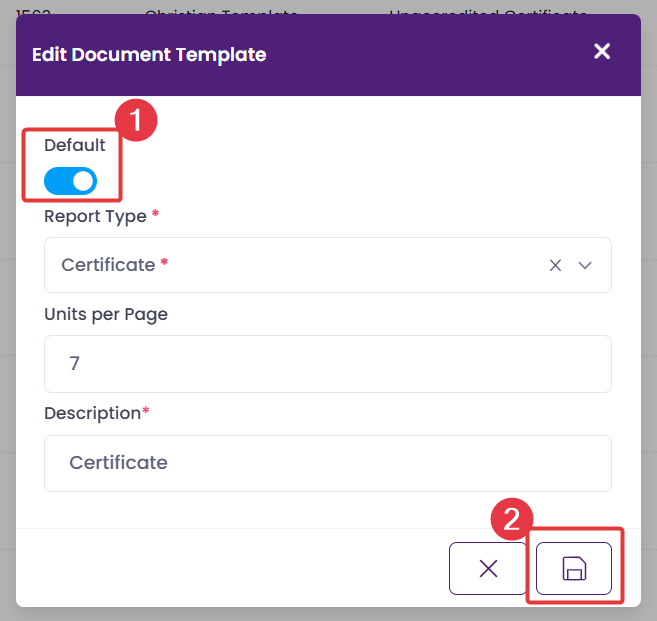Screen dimensions: 657x621
Task: Focus the Units per Page field
Action: [x=327, y=364]
